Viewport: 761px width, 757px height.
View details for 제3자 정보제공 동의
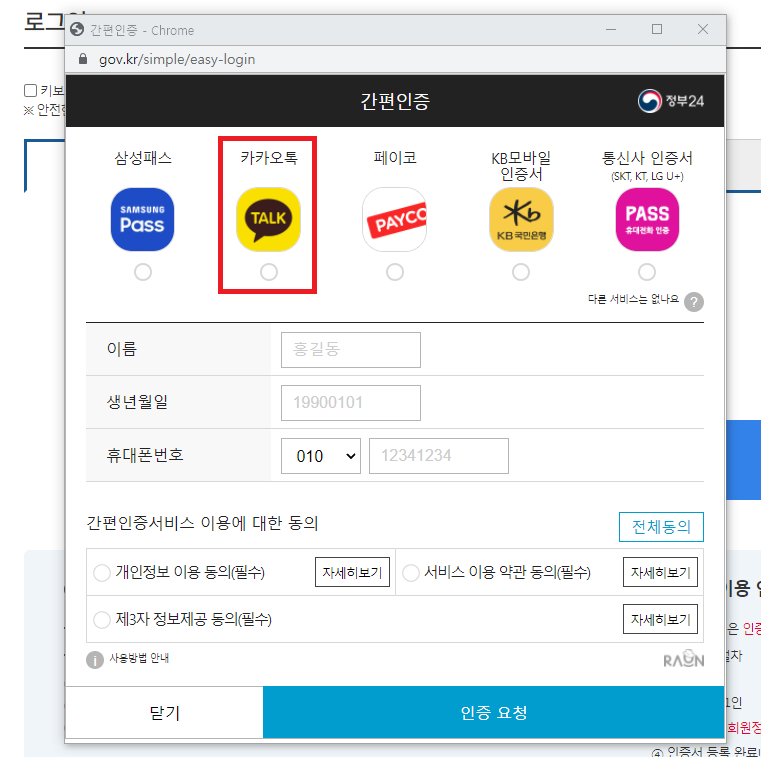click(660, 619)
